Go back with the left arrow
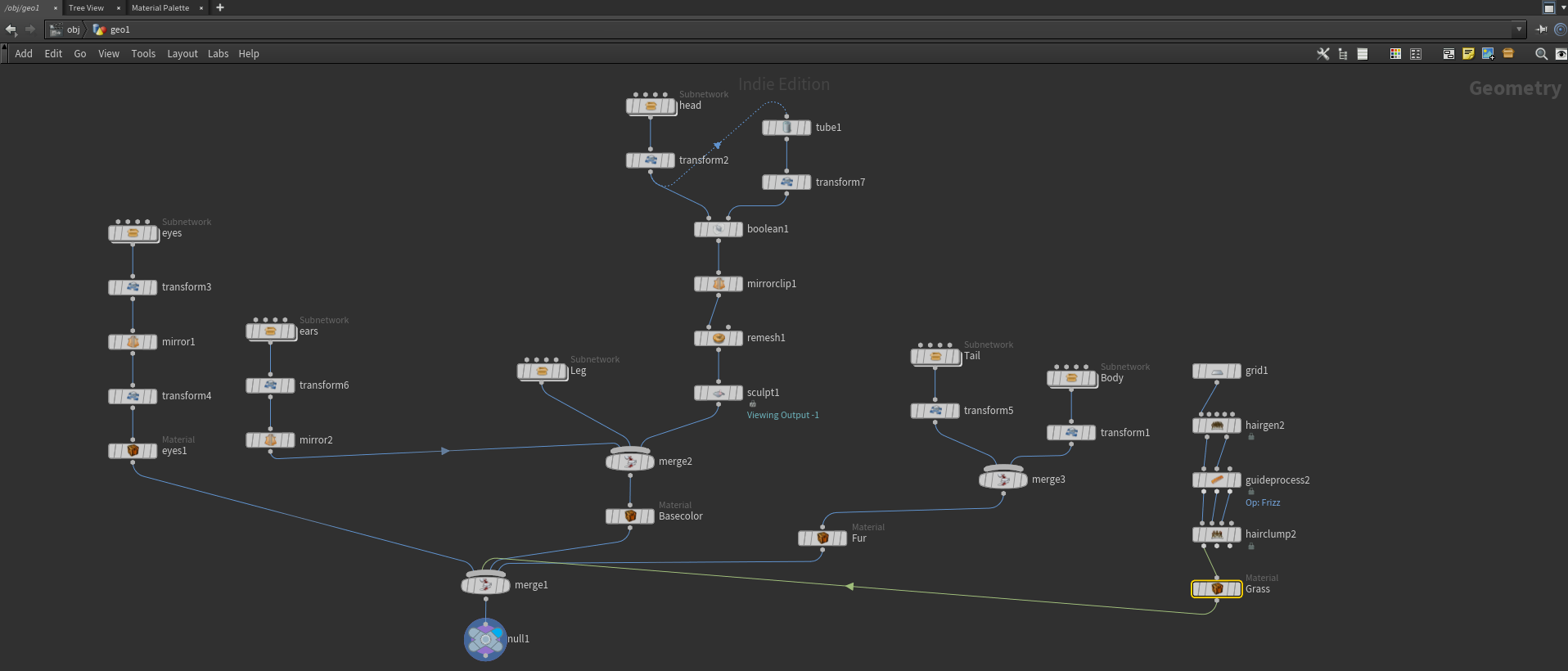This screenshot has width=1568, height=671. tap(11, 29)
